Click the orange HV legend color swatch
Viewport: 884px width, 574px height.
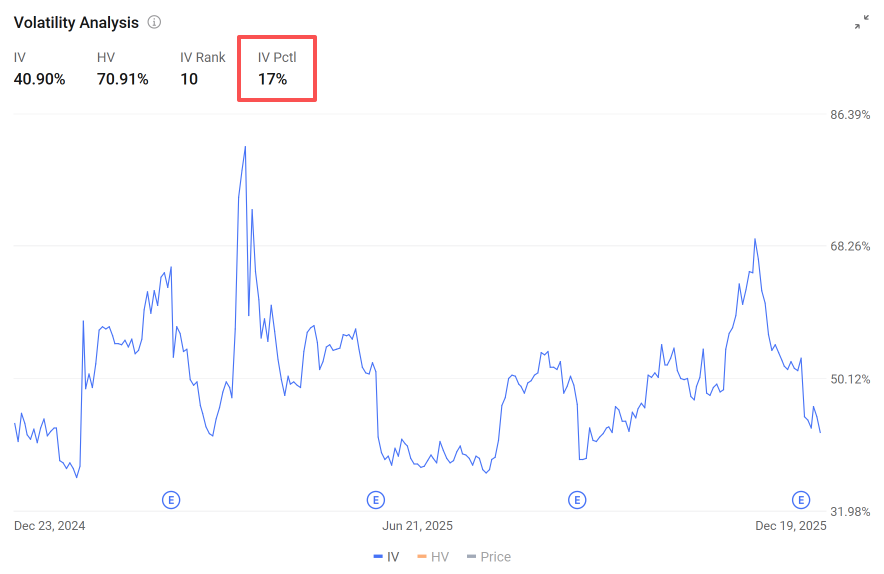[422, 557]
